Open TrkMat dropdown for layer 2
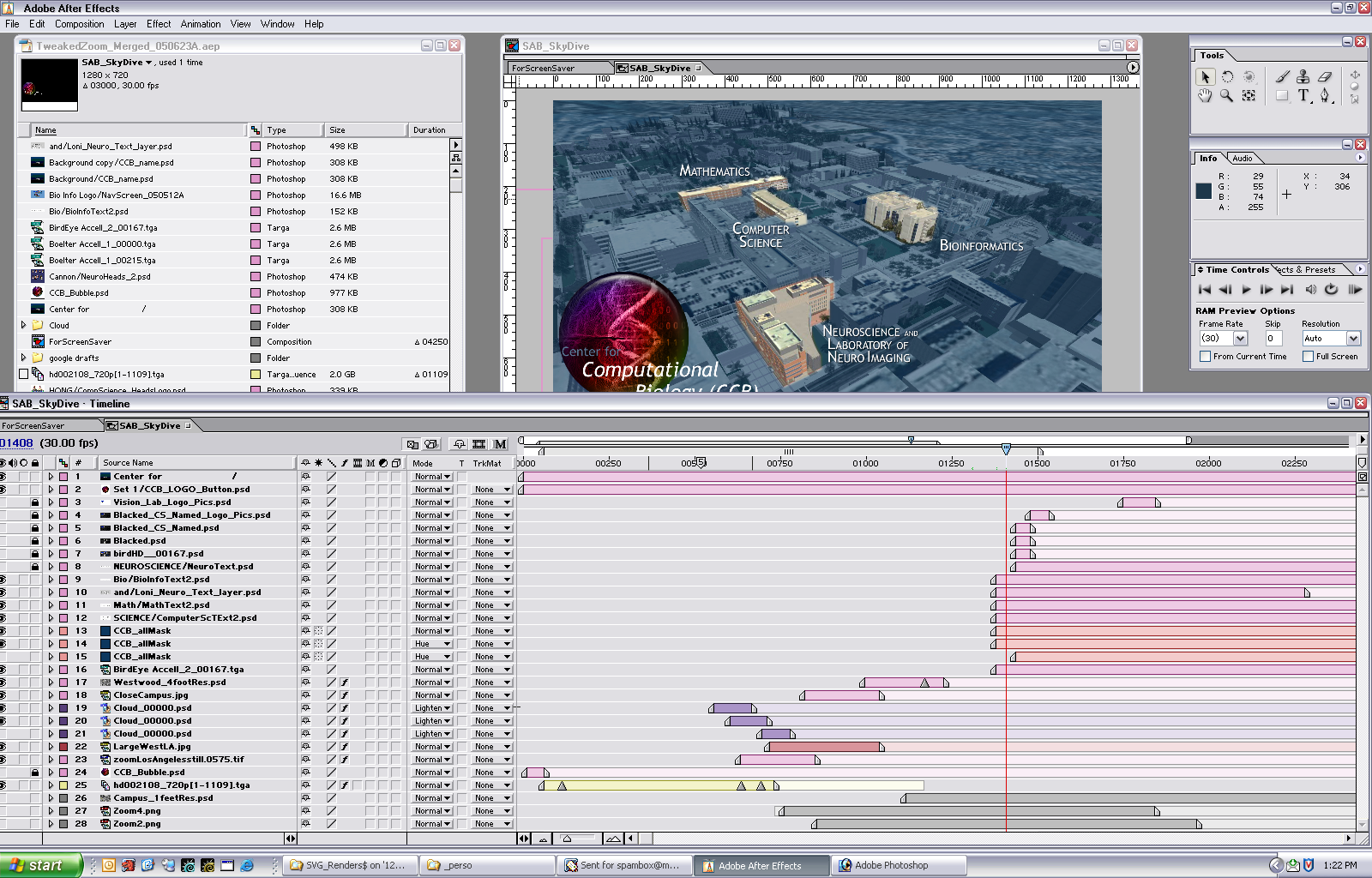 click(x=491, y=490)
